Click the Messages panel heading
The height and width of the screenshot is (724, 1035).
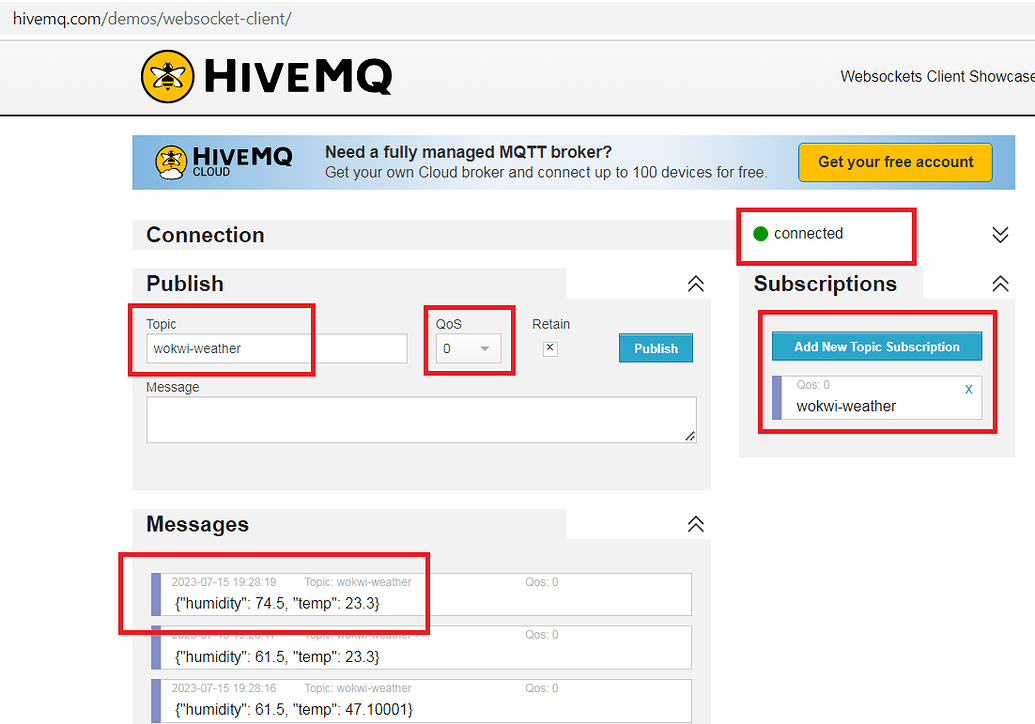click(x=197, y=524)
